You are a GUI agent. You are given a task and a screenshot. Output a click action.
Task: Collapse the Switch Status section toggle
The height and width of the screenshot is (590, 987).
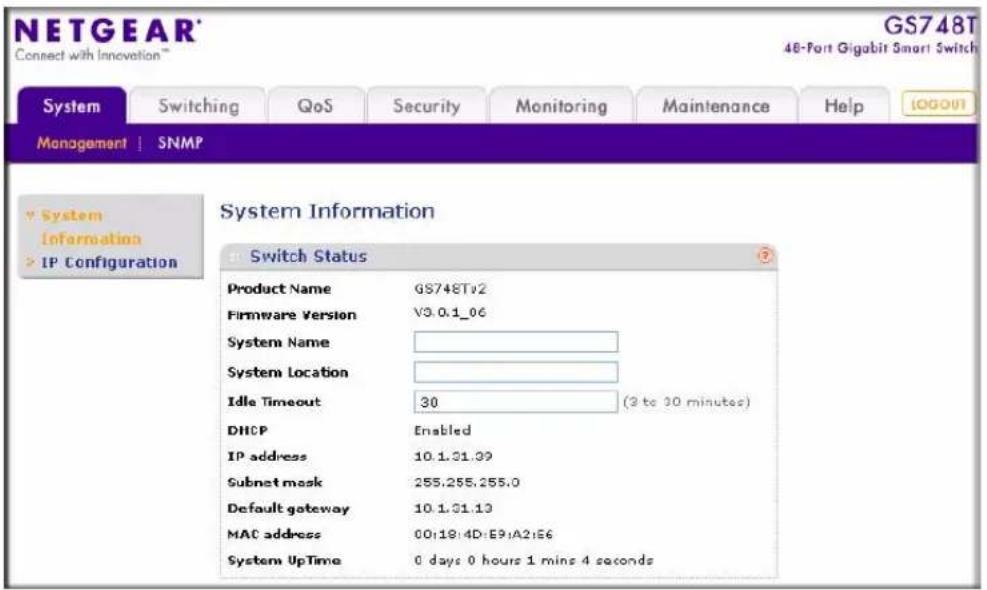pyautogui.click(x=234, y=257)
